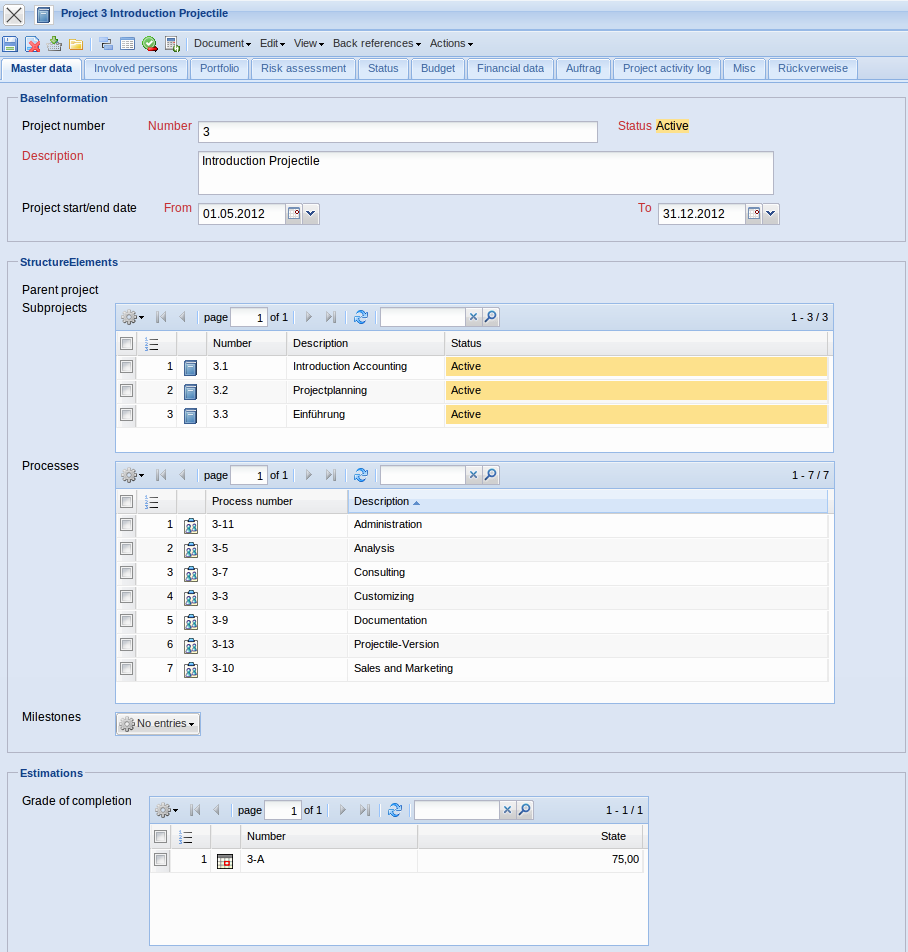908x952 pixels.
Task: Select all rows in Grade of completion table
Action: point(160,836)
